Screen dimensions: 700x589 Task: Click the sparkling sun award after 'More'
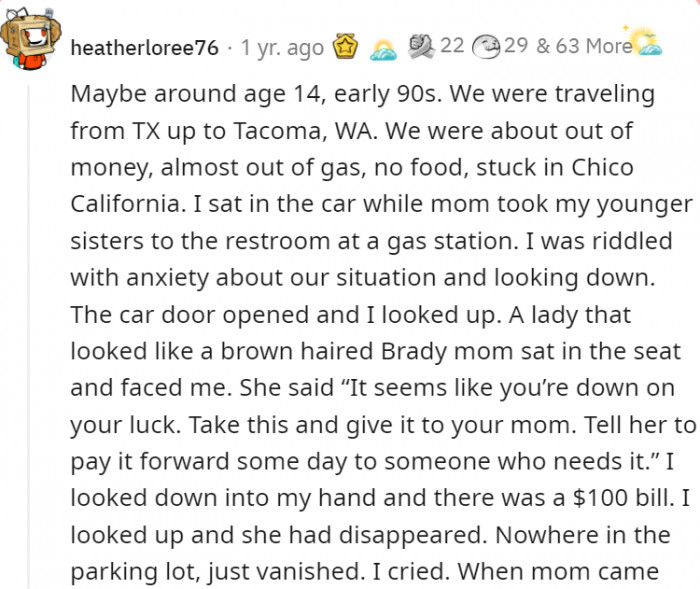click(x=643, y=42)
